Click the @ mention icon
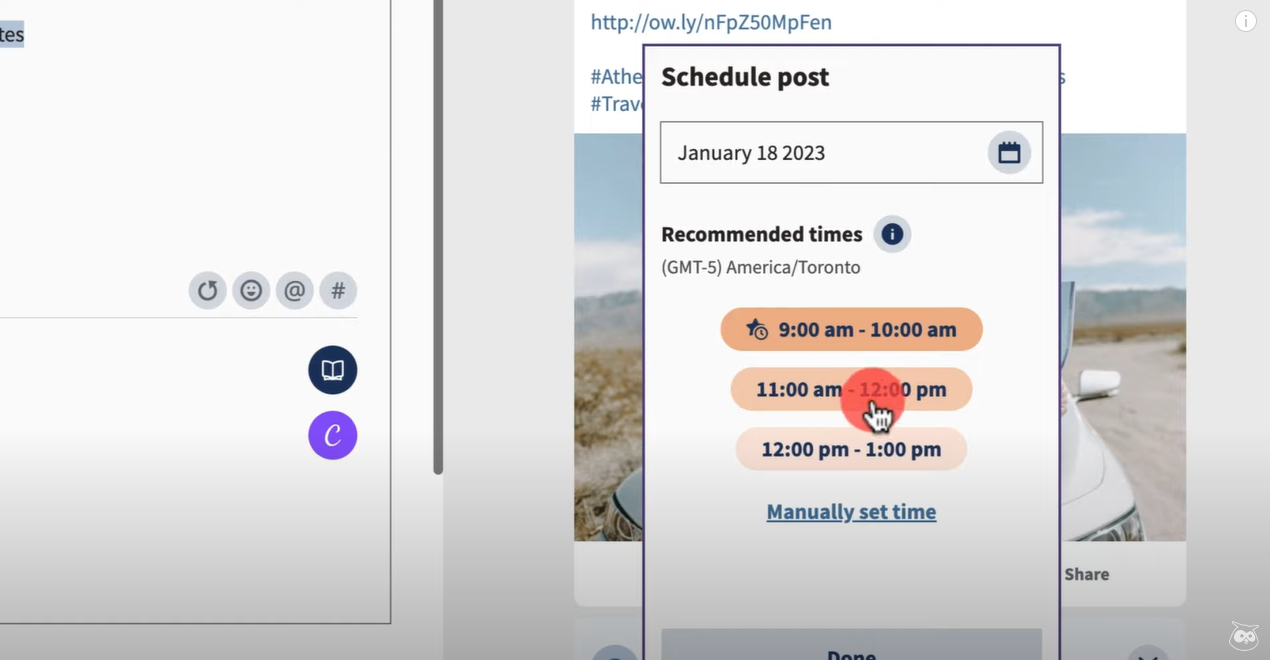Screen dimensions: 1270x660 294,291
